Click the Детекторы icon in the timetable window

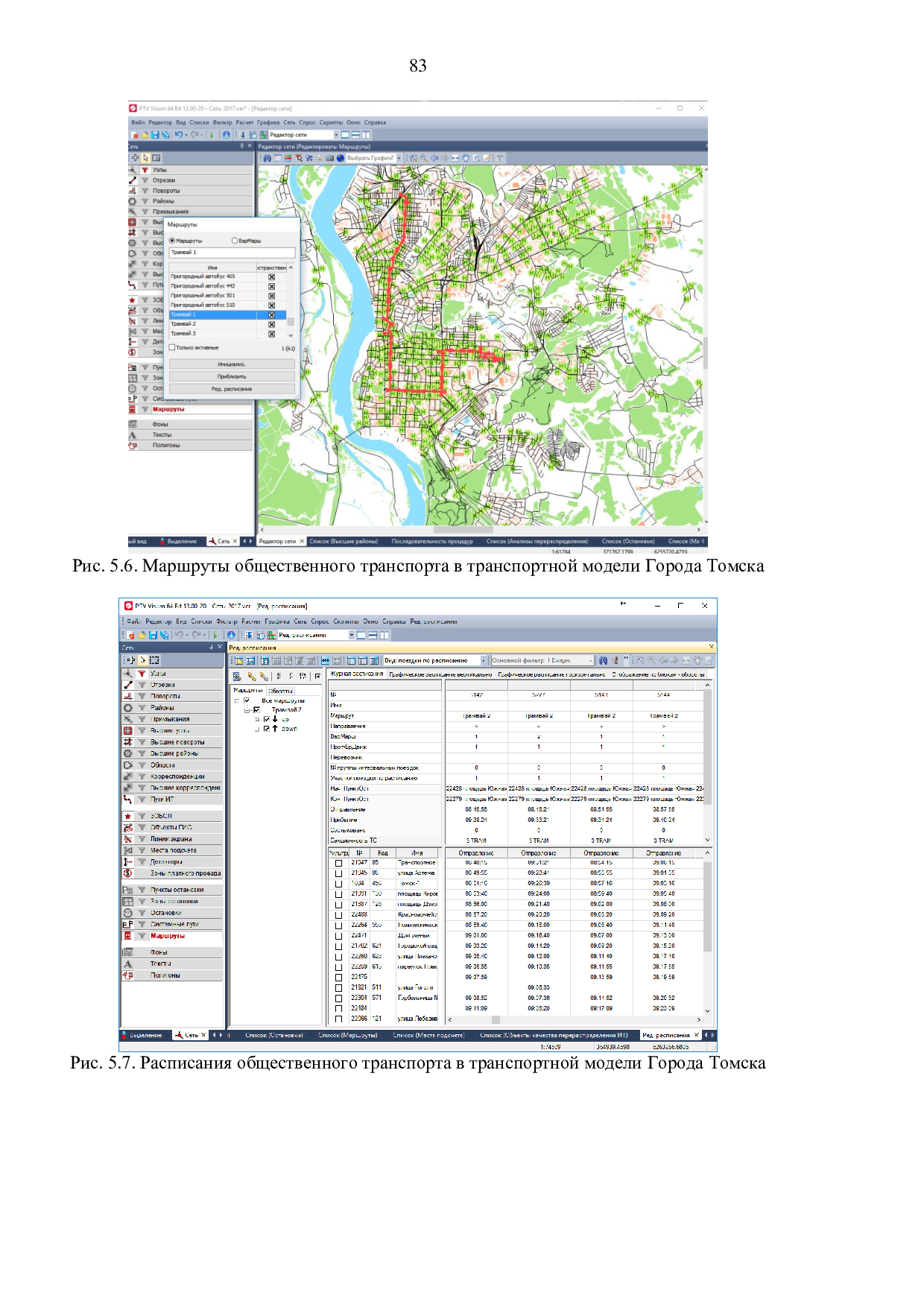click(x=128, y=862)
